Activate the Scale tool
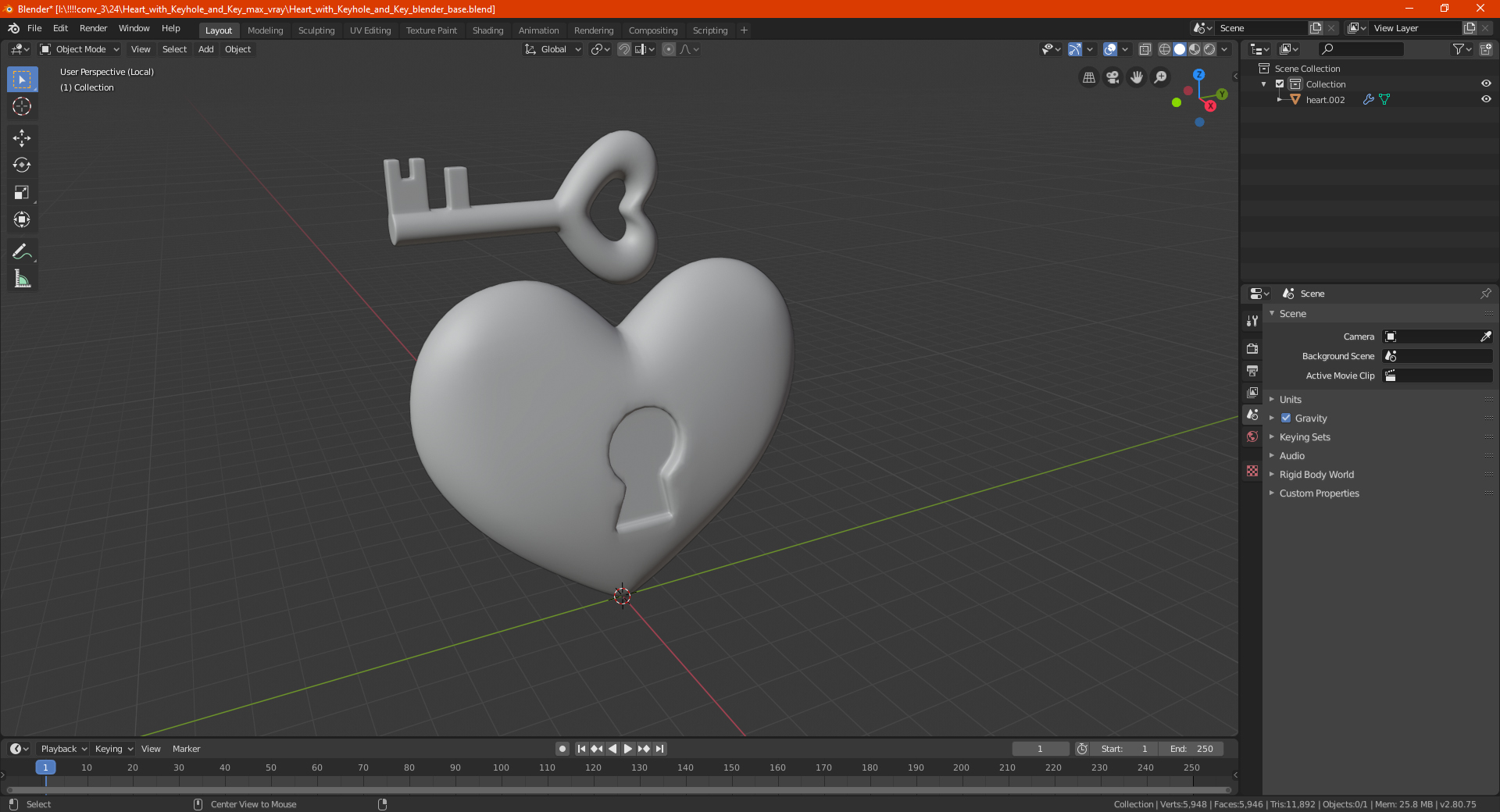The height and width of the screenshot is (812, 1500). pyautogui.click(x=22, y=192)
